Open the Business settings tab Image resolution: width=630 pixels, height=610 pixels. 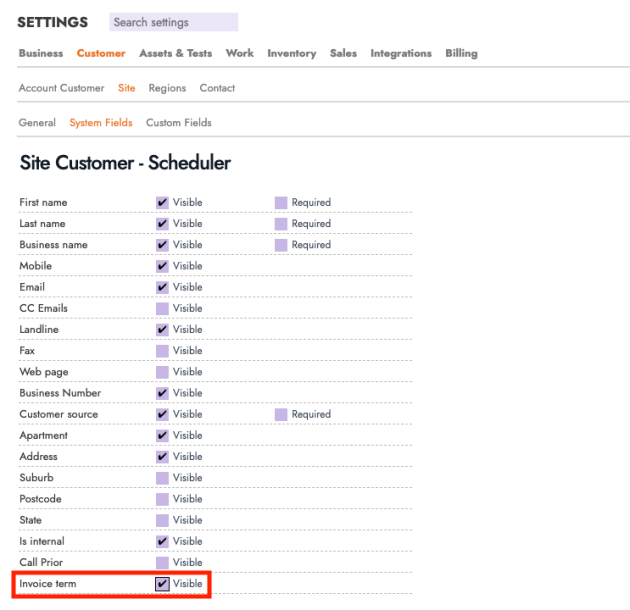coord(40,54)
